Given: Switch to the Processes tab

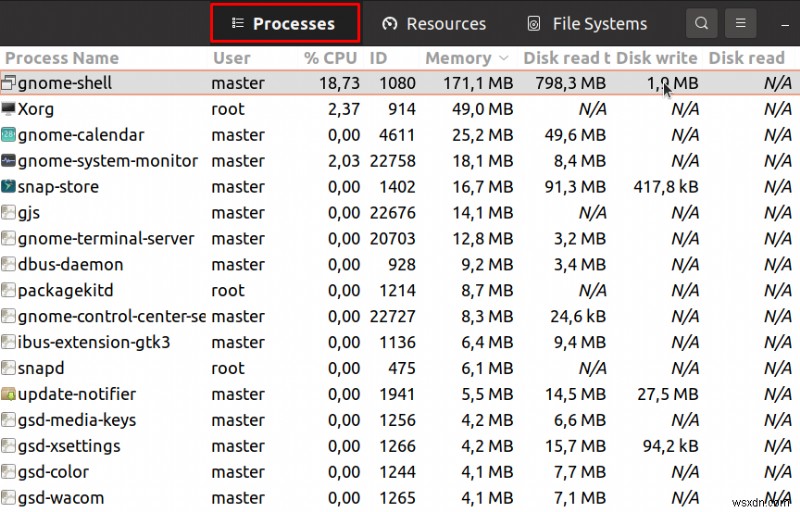Looking at the screenshot, I should (285, 23).
